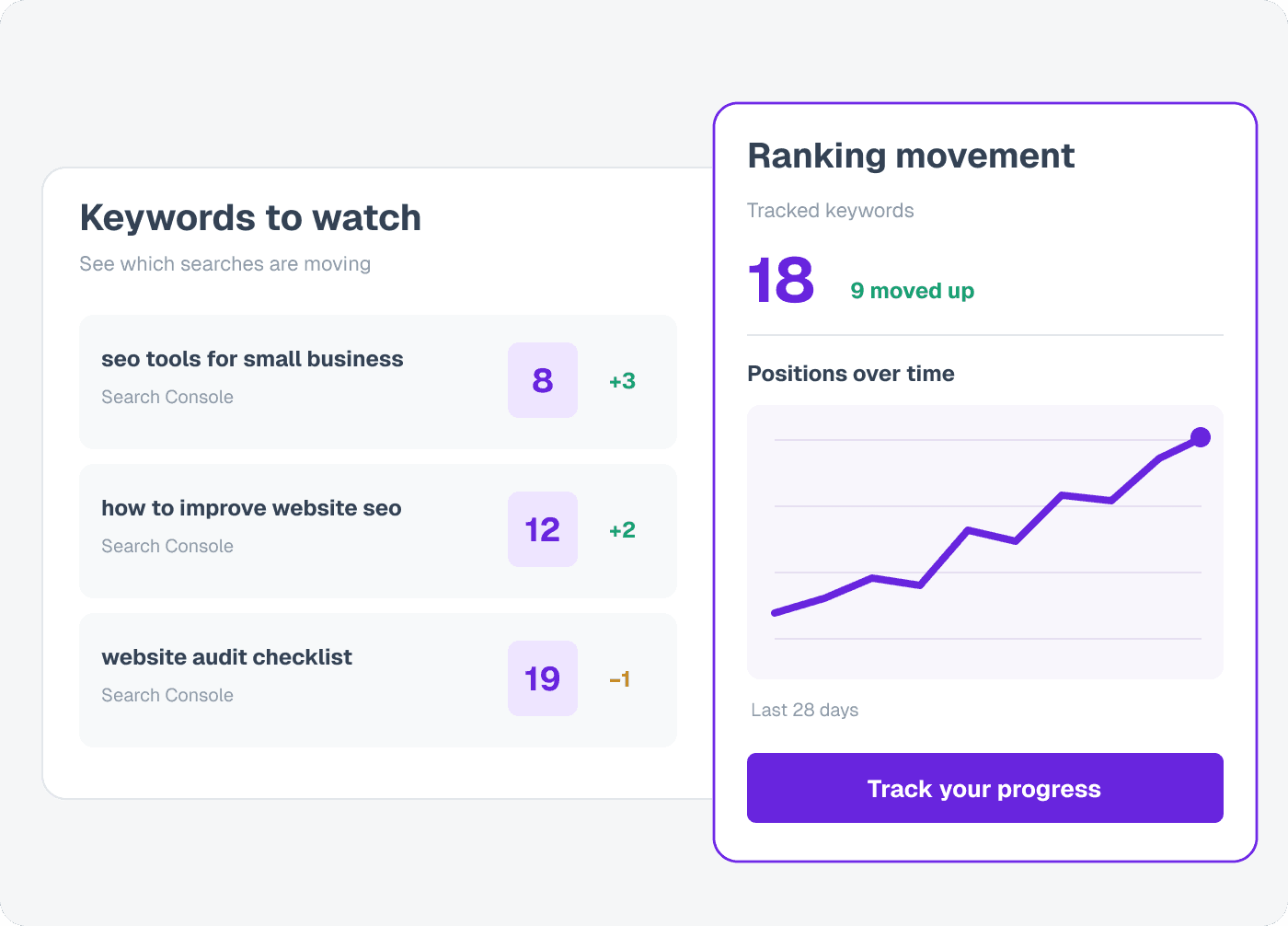1288x926 pixels.
Task: Click Search Console under 'website audit checklist'
Action: click(x=167, y=695)
